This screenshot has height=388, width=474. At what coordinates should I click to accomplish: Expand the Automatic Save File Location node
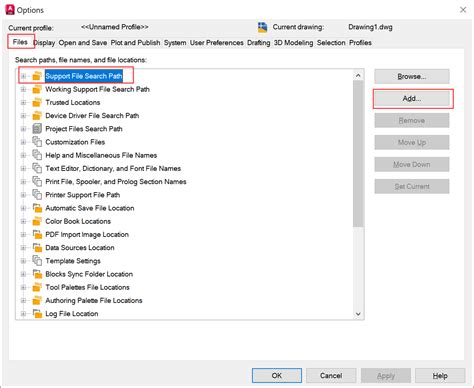(x=23, y=208)
